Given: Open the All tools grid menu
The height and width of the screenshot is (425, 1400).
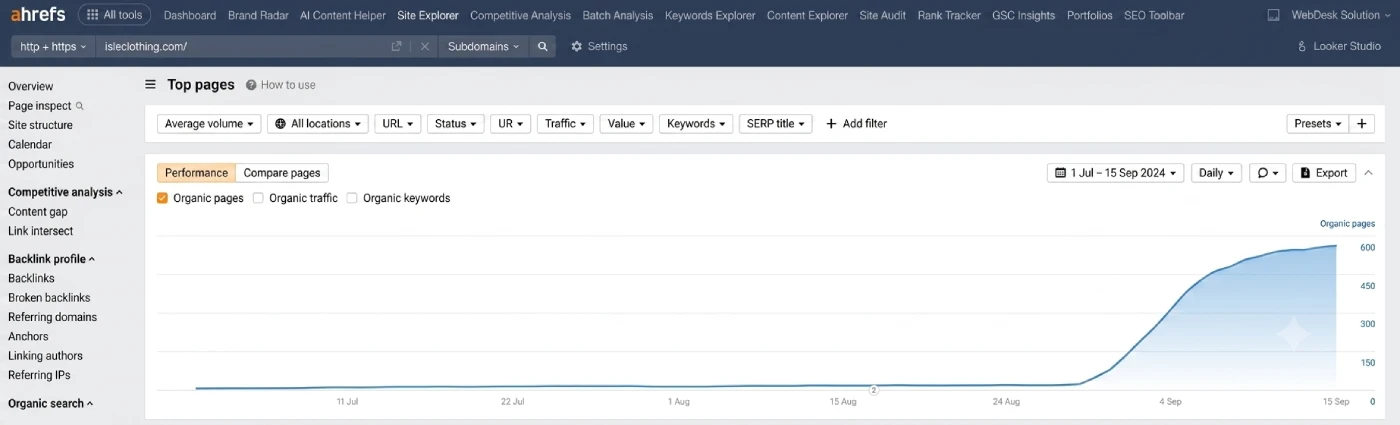Looking at the screenshot, I should click(x=115, y=15).
